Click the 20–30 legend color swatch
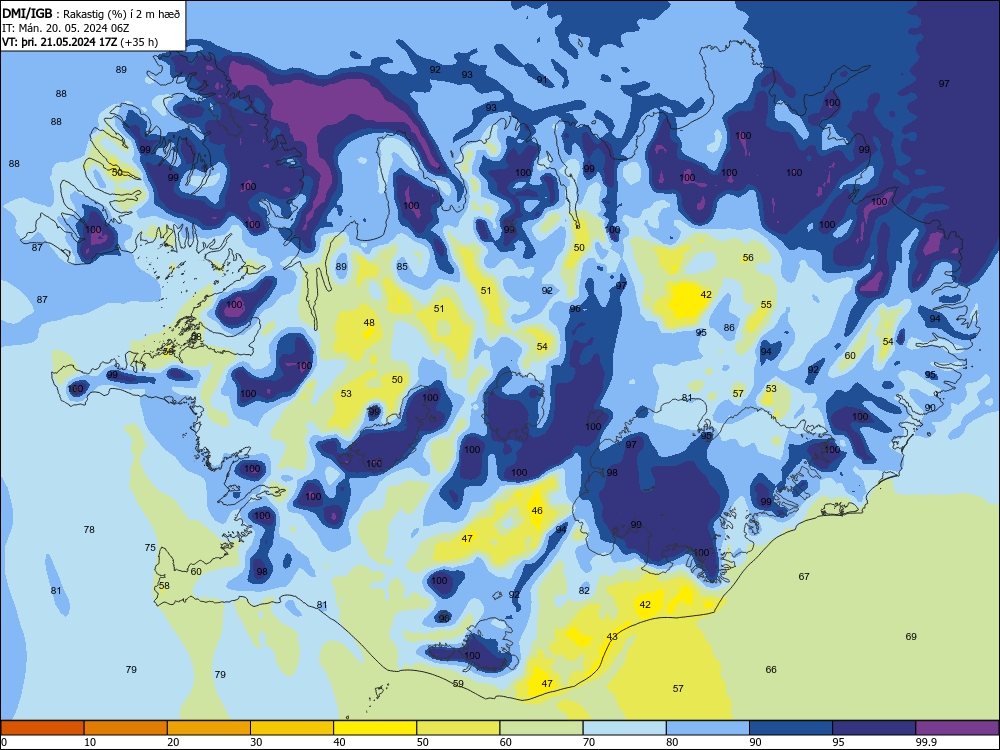Image resolution: width=1000 pixels, height=750 pixels. [x=209, y=728]
